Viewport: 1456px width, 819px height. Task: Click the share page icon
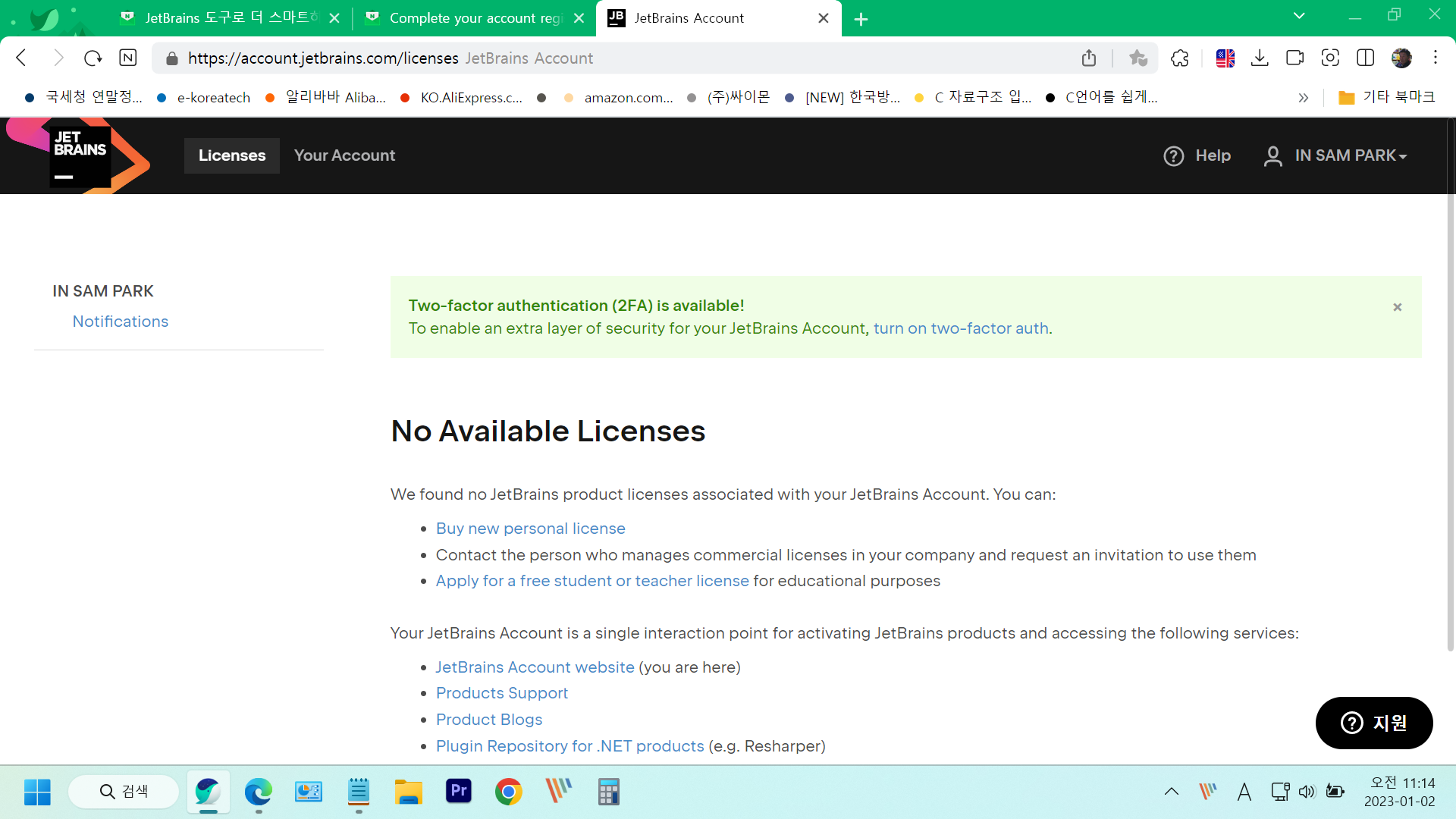click(x=1089, y=58)
